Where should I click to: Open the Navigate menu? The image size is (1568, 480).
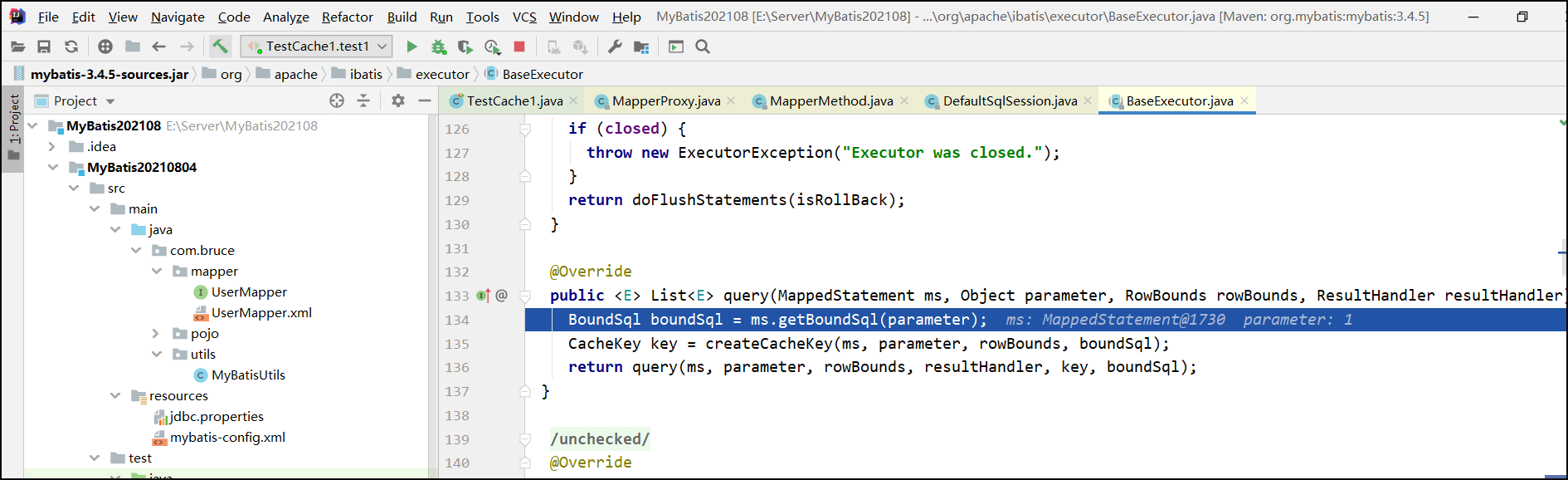coord(178,17)
